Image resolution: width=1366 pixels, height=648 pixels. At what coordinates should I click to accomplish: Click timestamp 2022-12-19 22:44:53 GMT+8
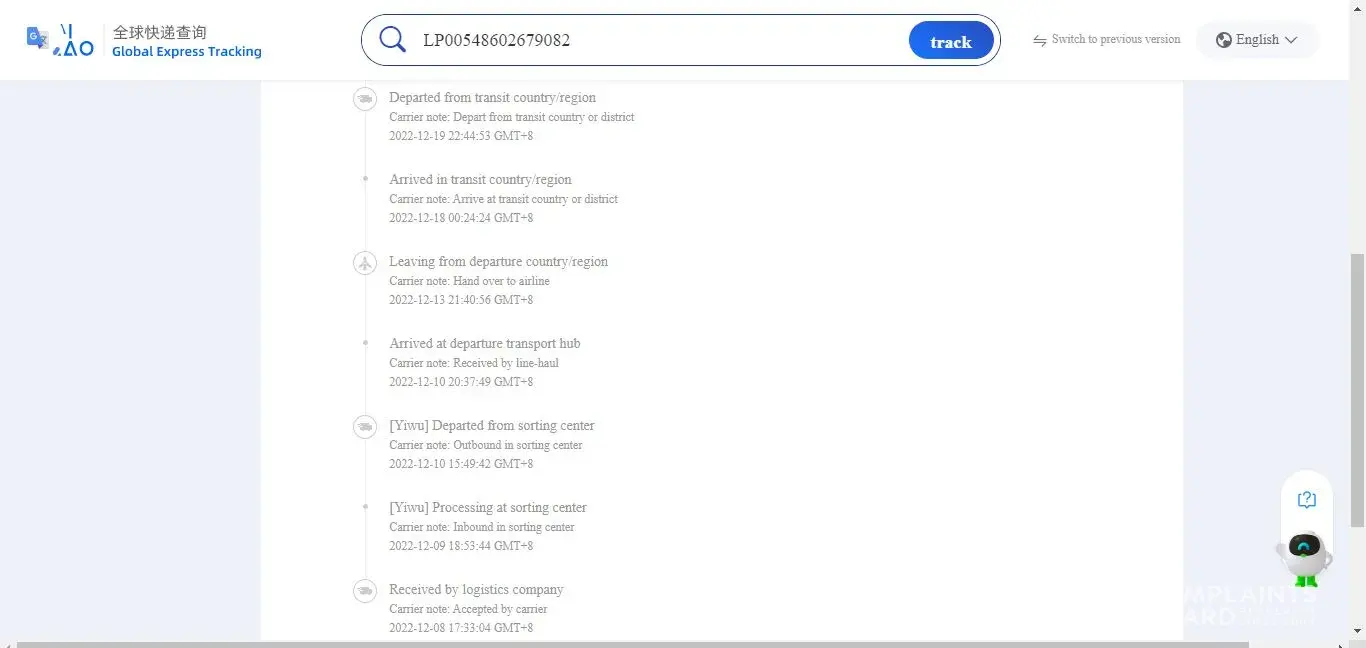coord(461,136)
